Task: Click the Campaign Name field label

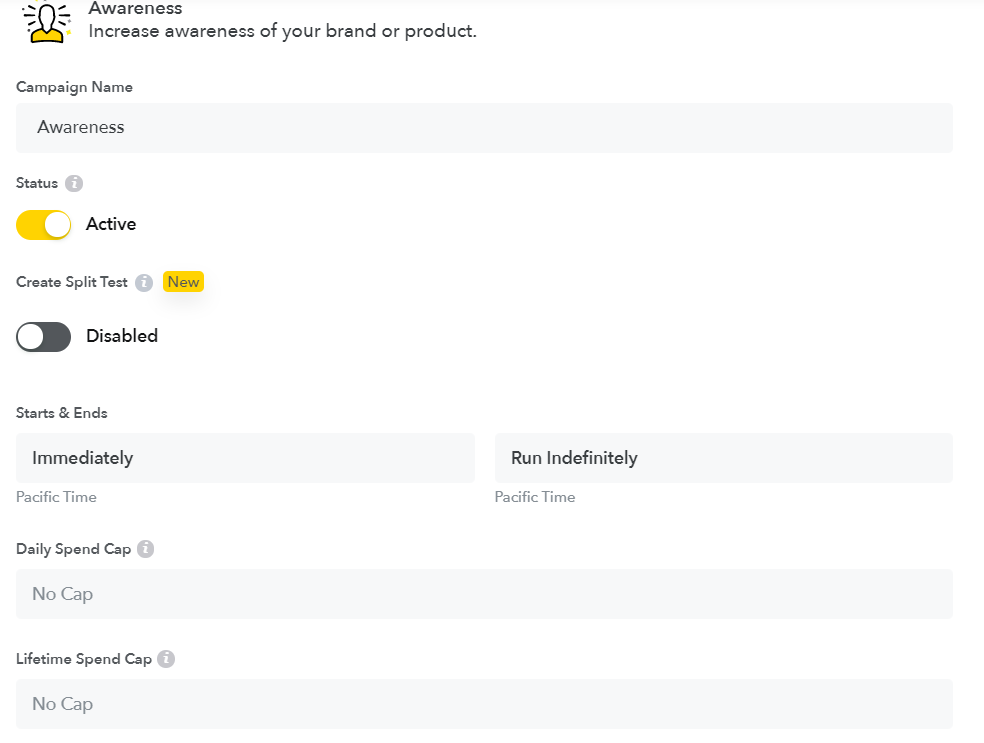Action: [x=74, y=87]
